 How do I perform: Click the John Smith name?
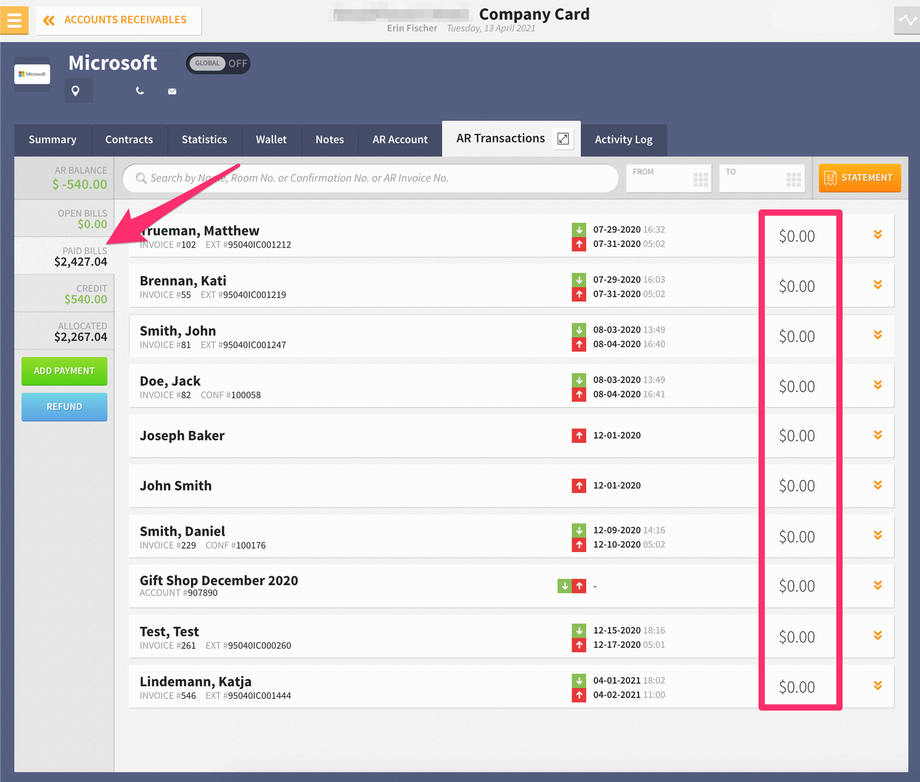(x=175, y=486)
